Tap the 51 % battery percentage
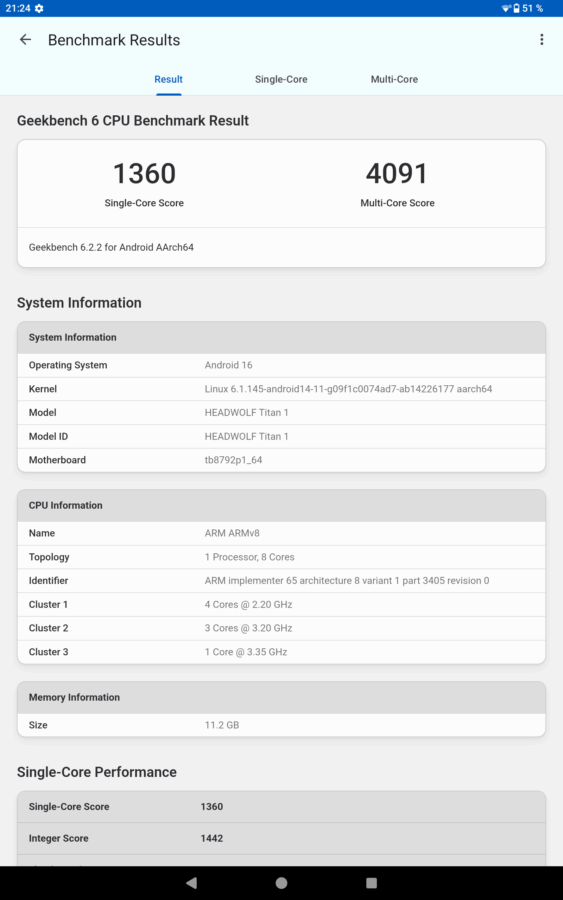The height and width of the screenshot is (900, 563). [x=533, y=8]
